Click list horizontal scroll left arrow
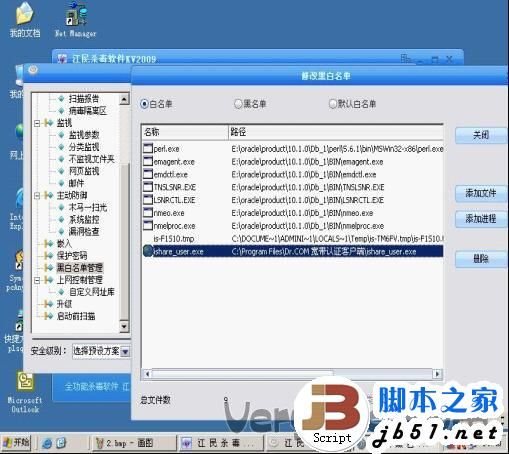 [x=147, y=374]
